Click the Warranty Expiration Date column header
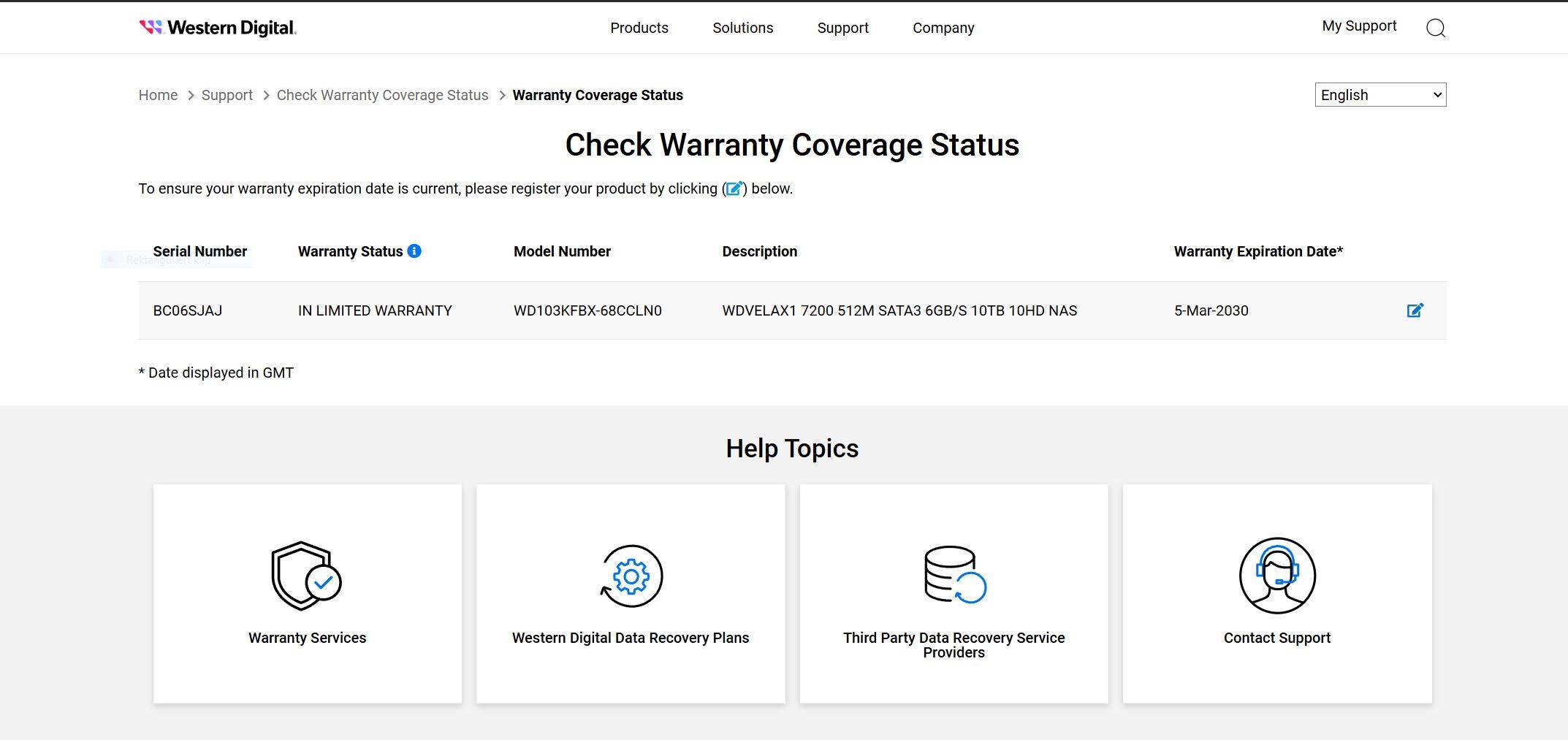The height and width of the screenshot is (740, 1568). [x=1258, y=251]
